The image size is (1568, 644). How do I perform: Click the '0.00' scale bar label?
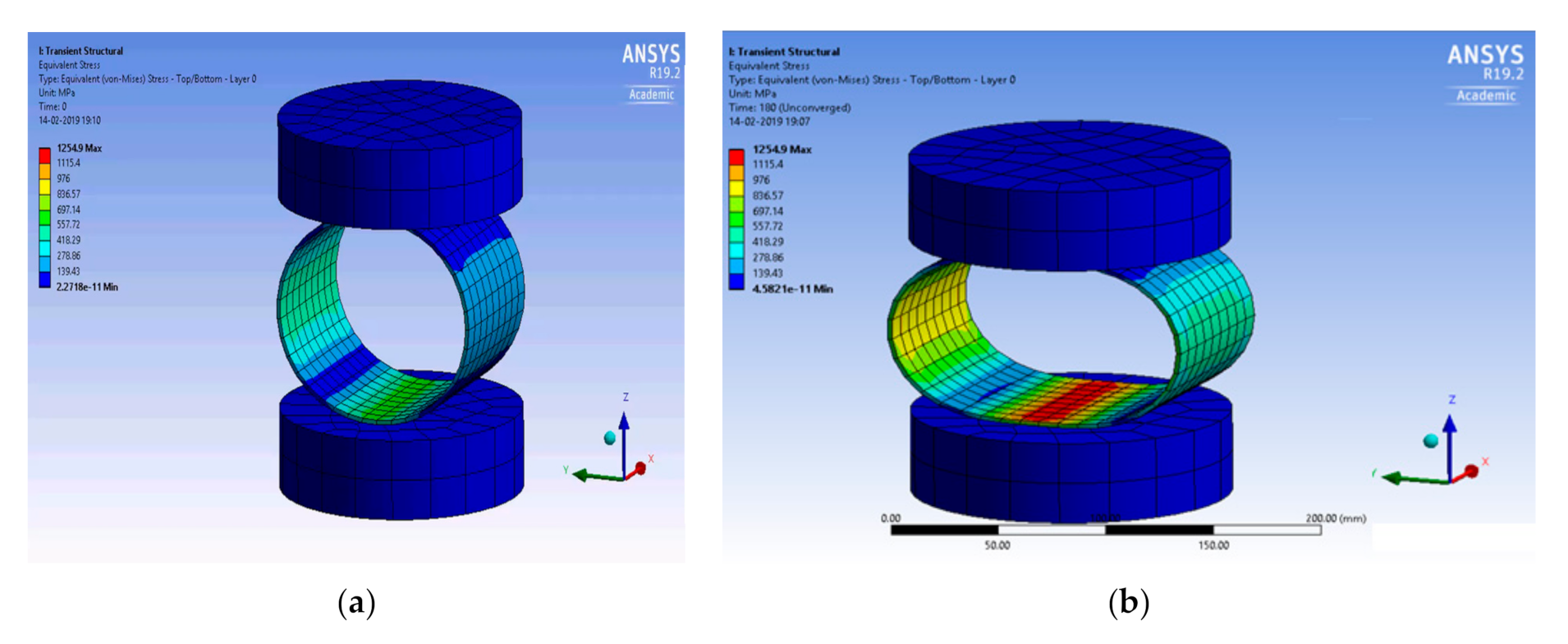click(890, 518)
